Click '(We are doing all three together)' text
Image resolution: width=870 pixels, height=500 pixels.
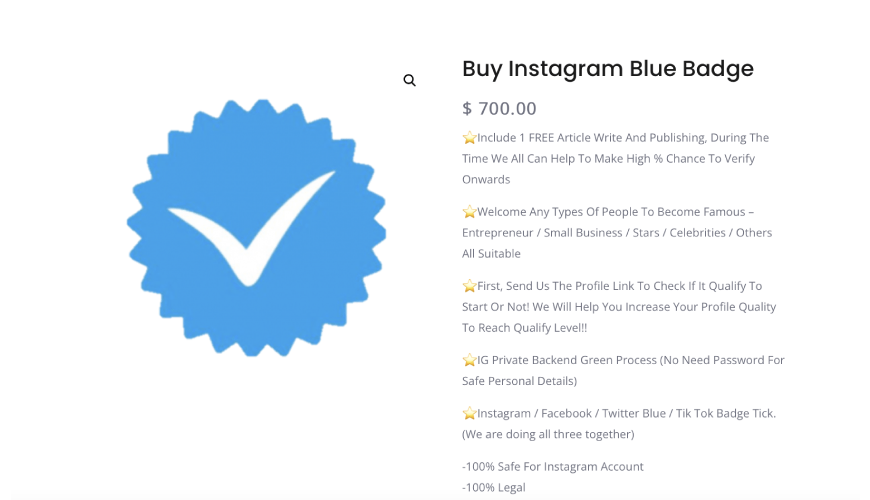coord(548,435)
